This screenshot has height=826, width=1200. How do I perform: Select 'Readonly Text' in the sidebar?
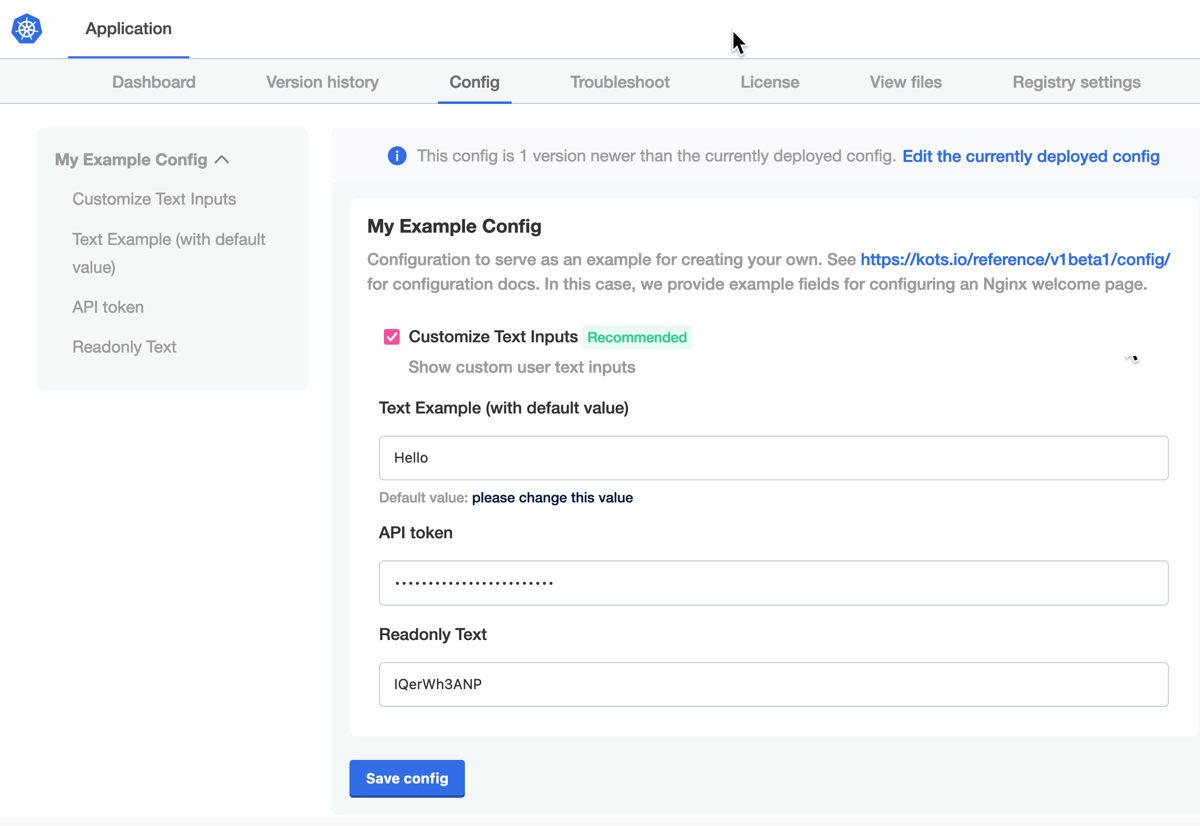pyautogui.click(x=124, y=346)
